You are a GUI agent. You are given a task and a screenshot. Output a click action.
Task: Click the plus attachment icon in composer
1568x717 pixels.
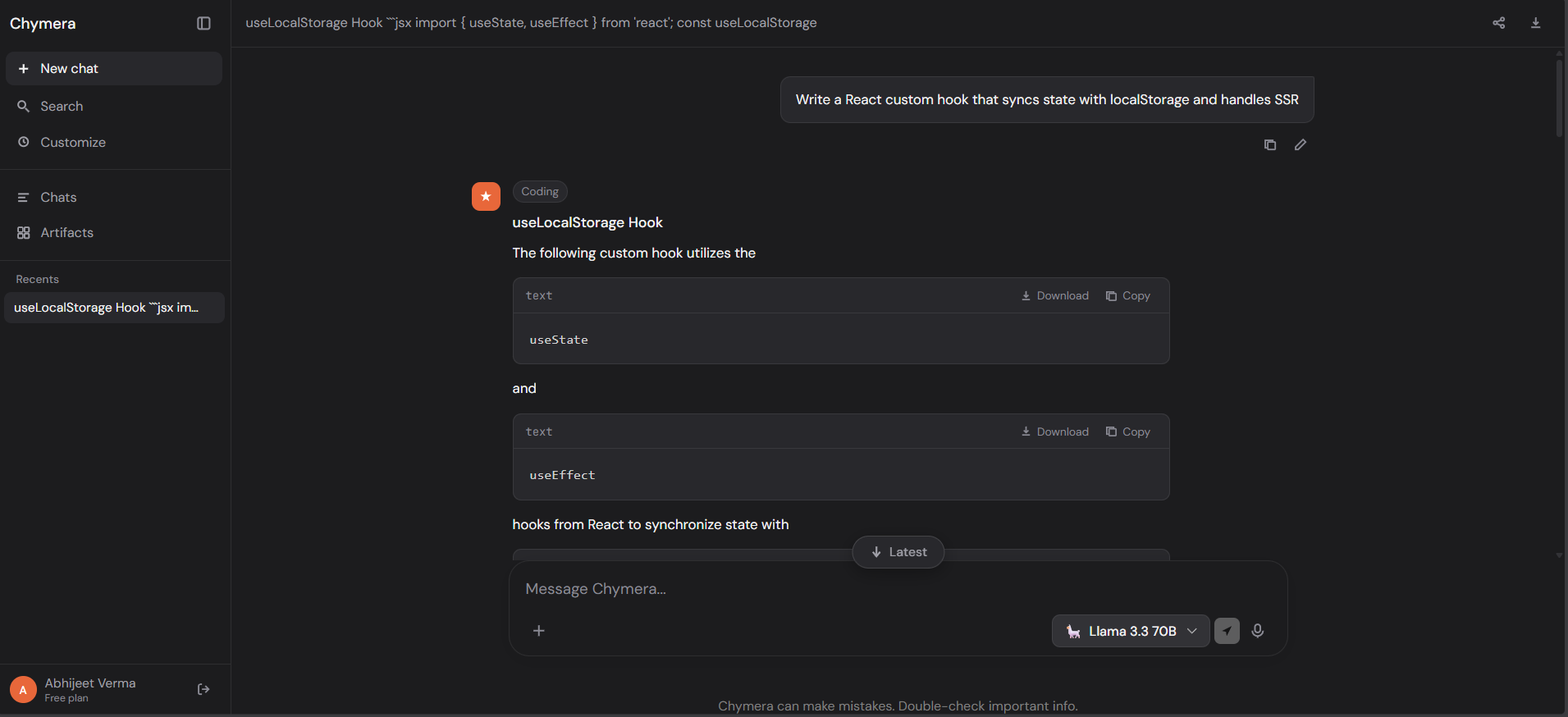point(539,631)
